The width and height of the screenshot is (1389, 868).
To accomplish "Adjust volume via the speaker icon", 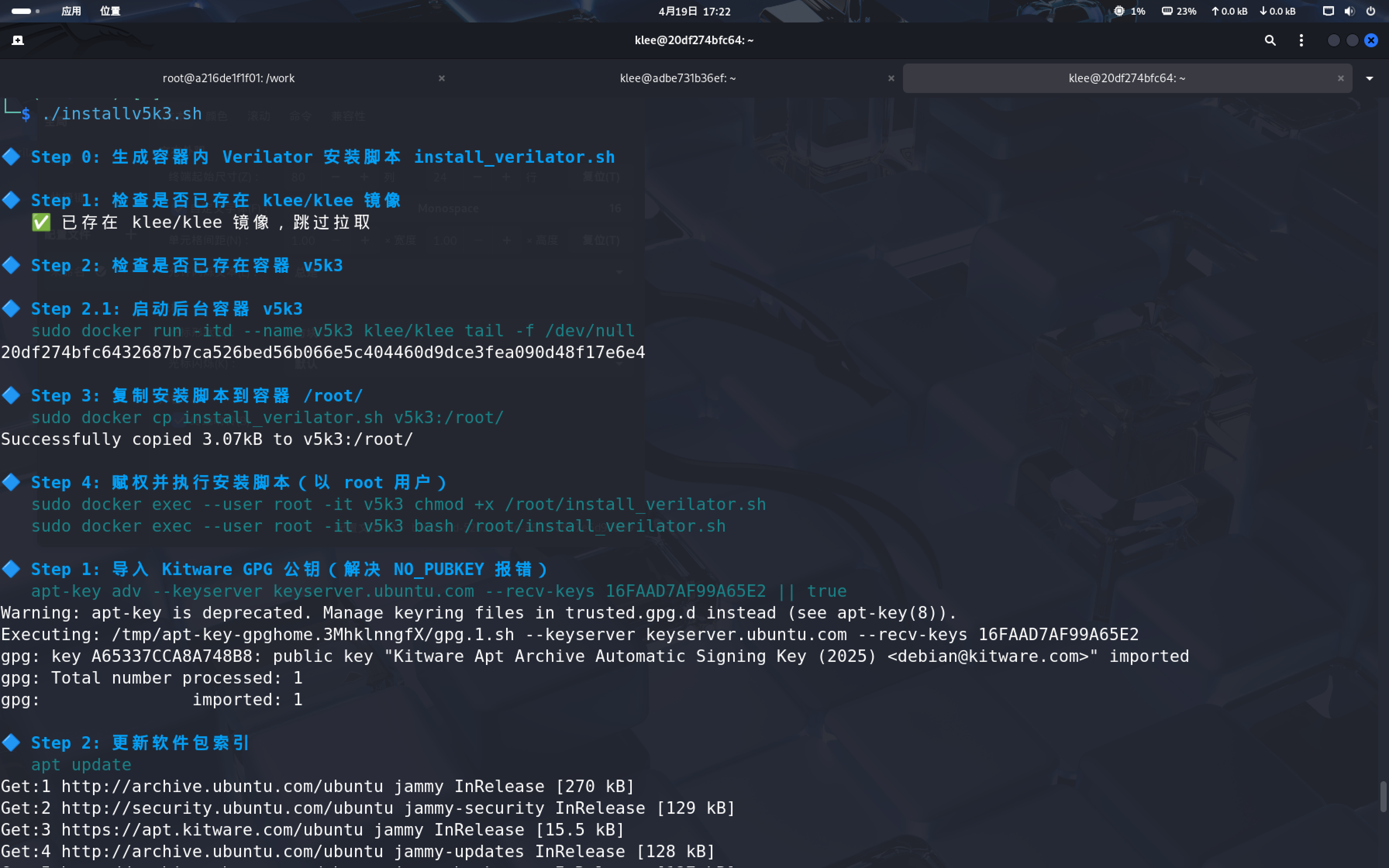I will click(1349, 11).
